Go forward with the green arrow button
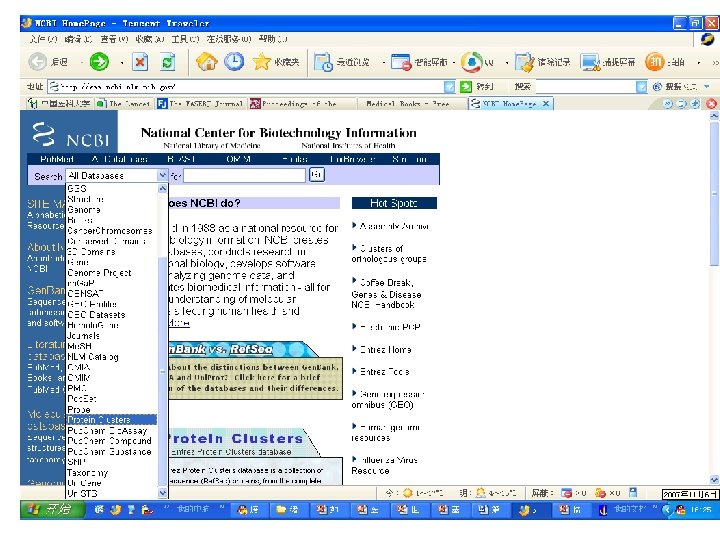Viewport: 720px width, 540px height. coord(99,62)
